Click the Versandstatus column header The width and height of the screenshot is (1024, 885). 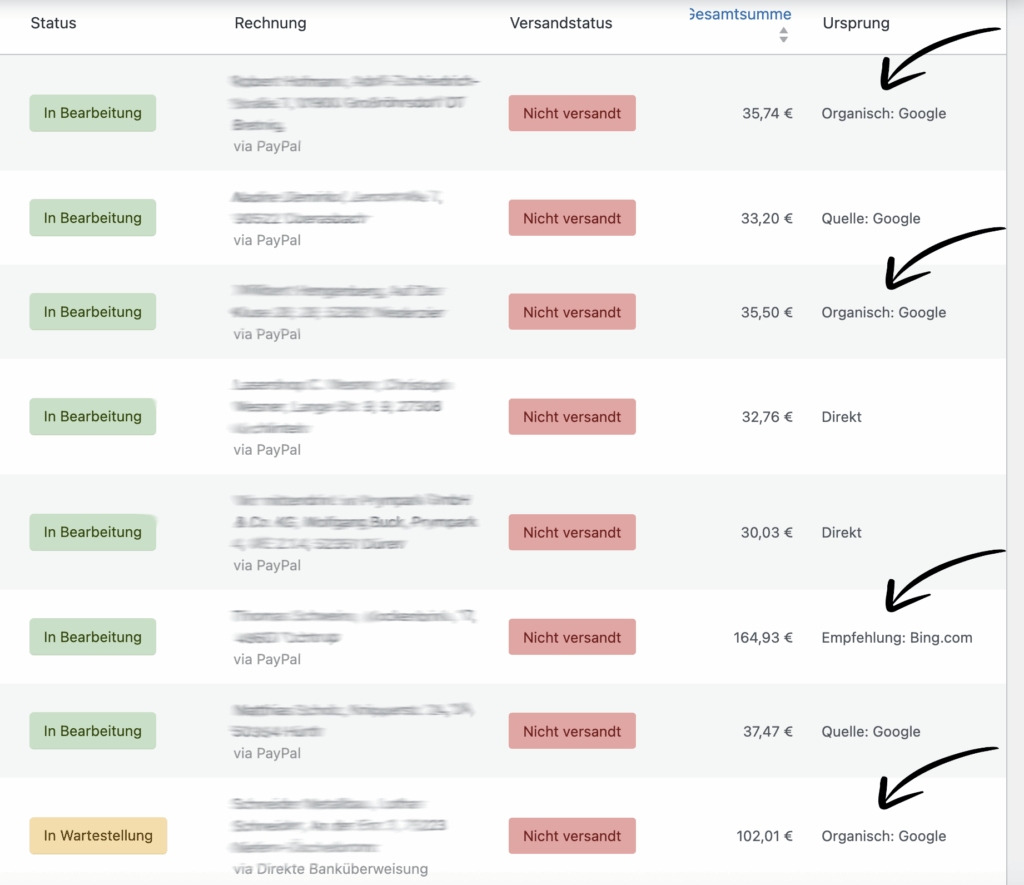click(561, 23)
